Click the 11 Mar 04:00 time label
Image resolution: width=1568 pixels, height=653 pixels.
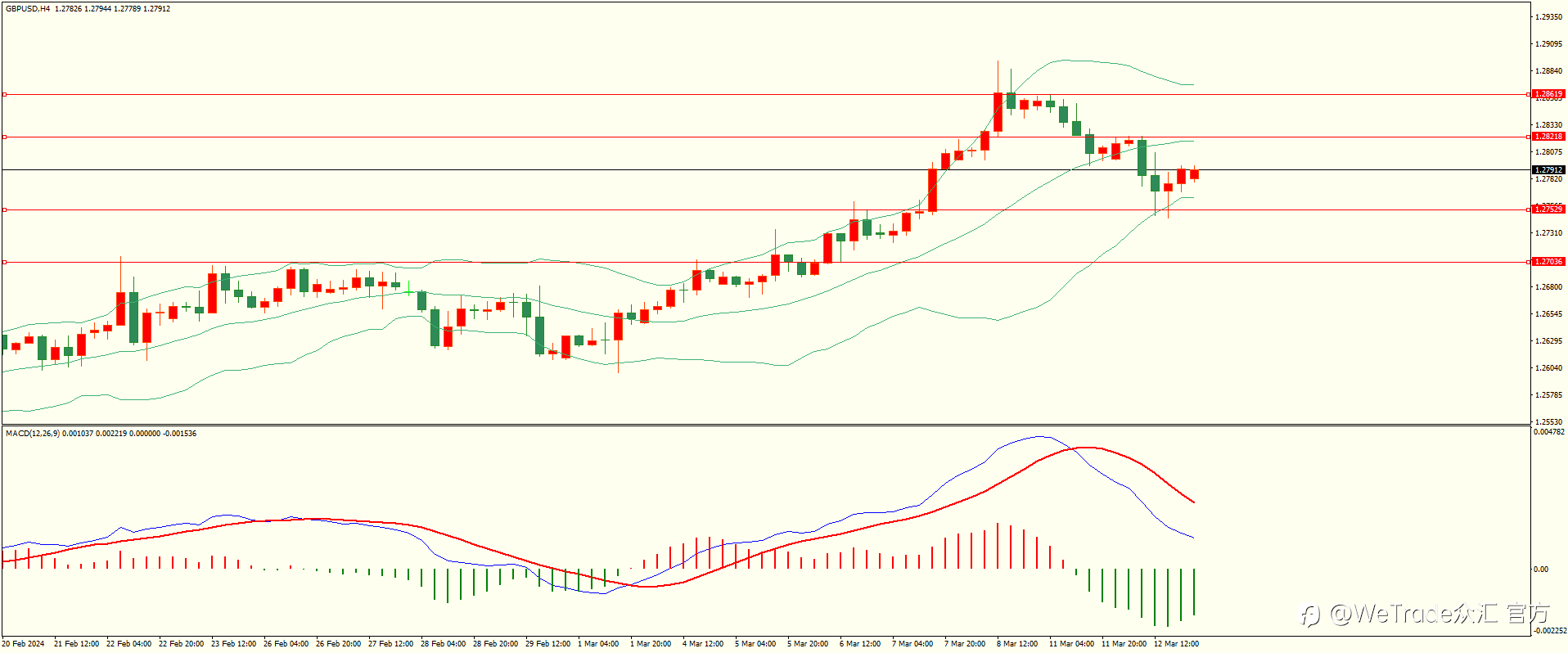click(x=1071, y=644)
